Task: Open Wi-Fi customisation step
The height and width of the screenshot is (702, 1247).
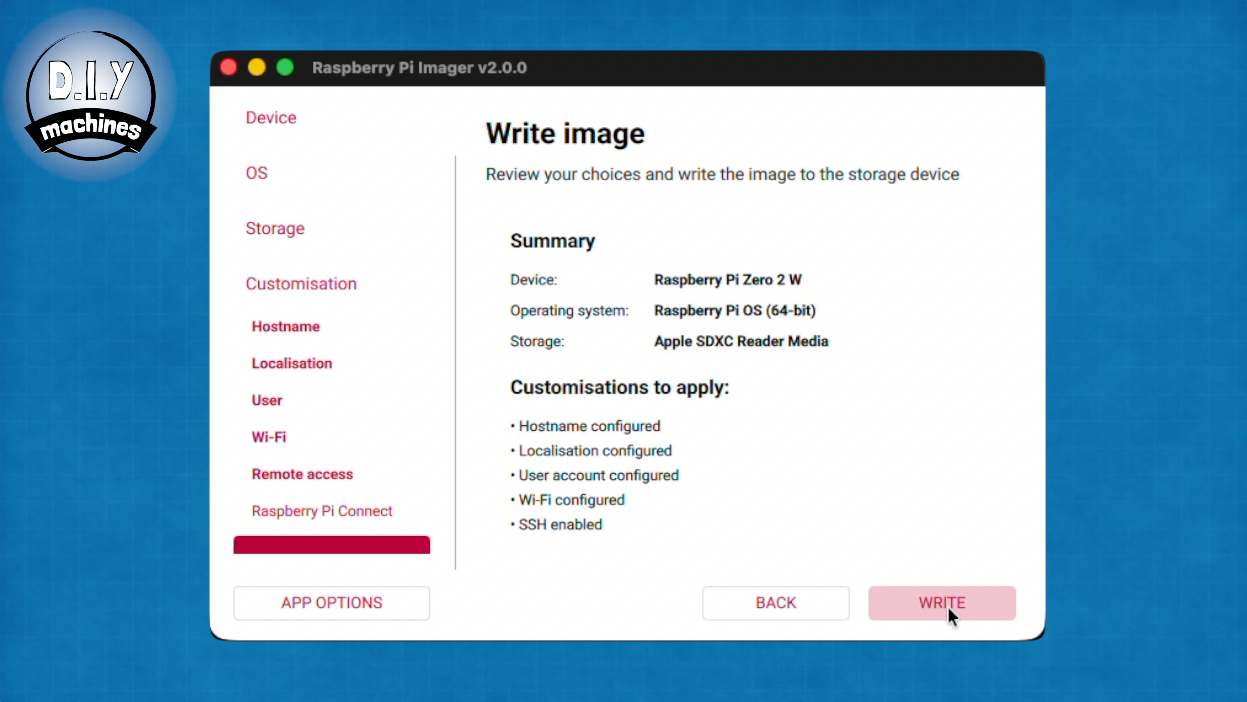Action: (x=269, y=438)
